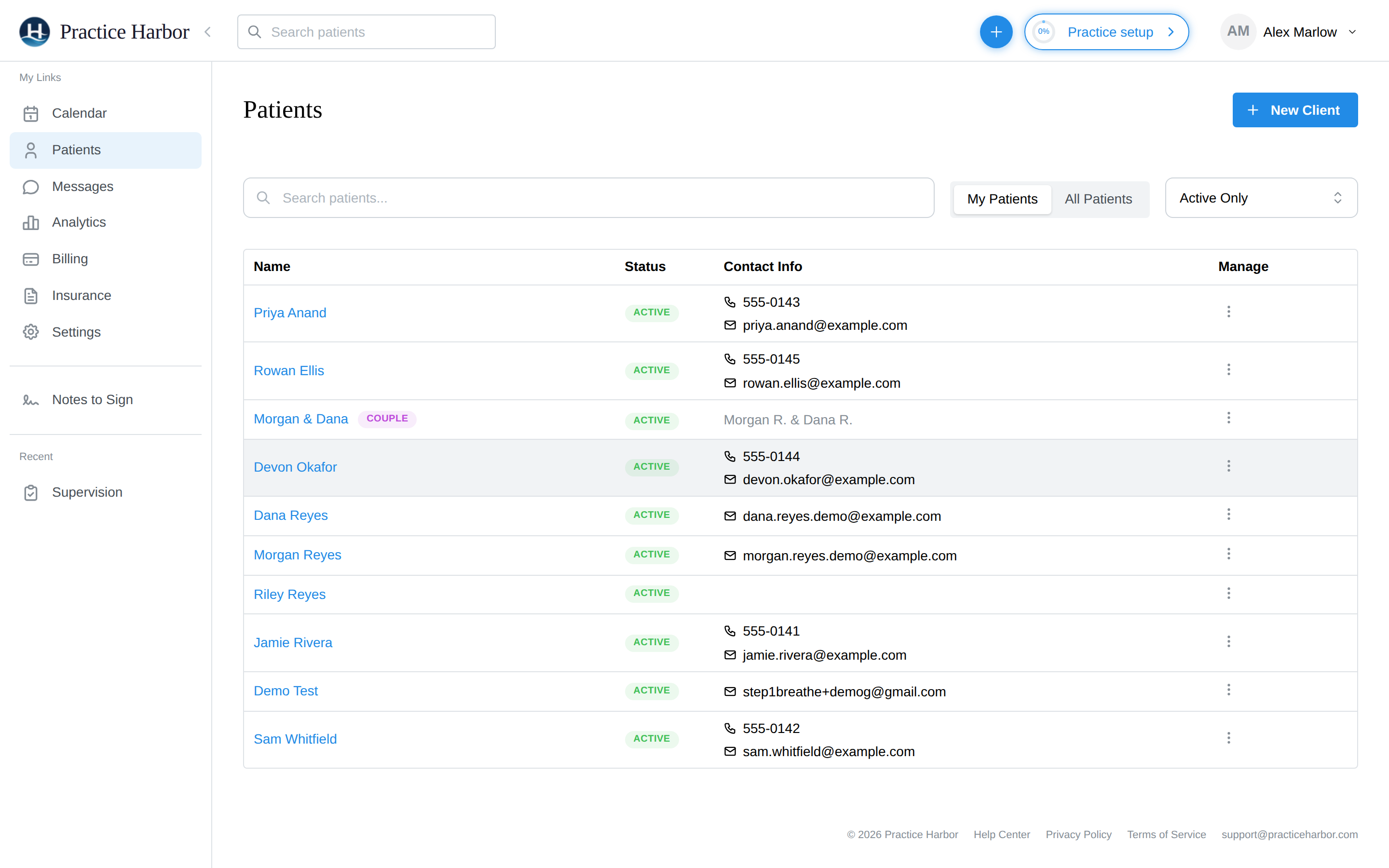The height and width of the screenshot is (868, 1389).
Task: Open Jamie Rivera's patient record
Action: point(293,643)
